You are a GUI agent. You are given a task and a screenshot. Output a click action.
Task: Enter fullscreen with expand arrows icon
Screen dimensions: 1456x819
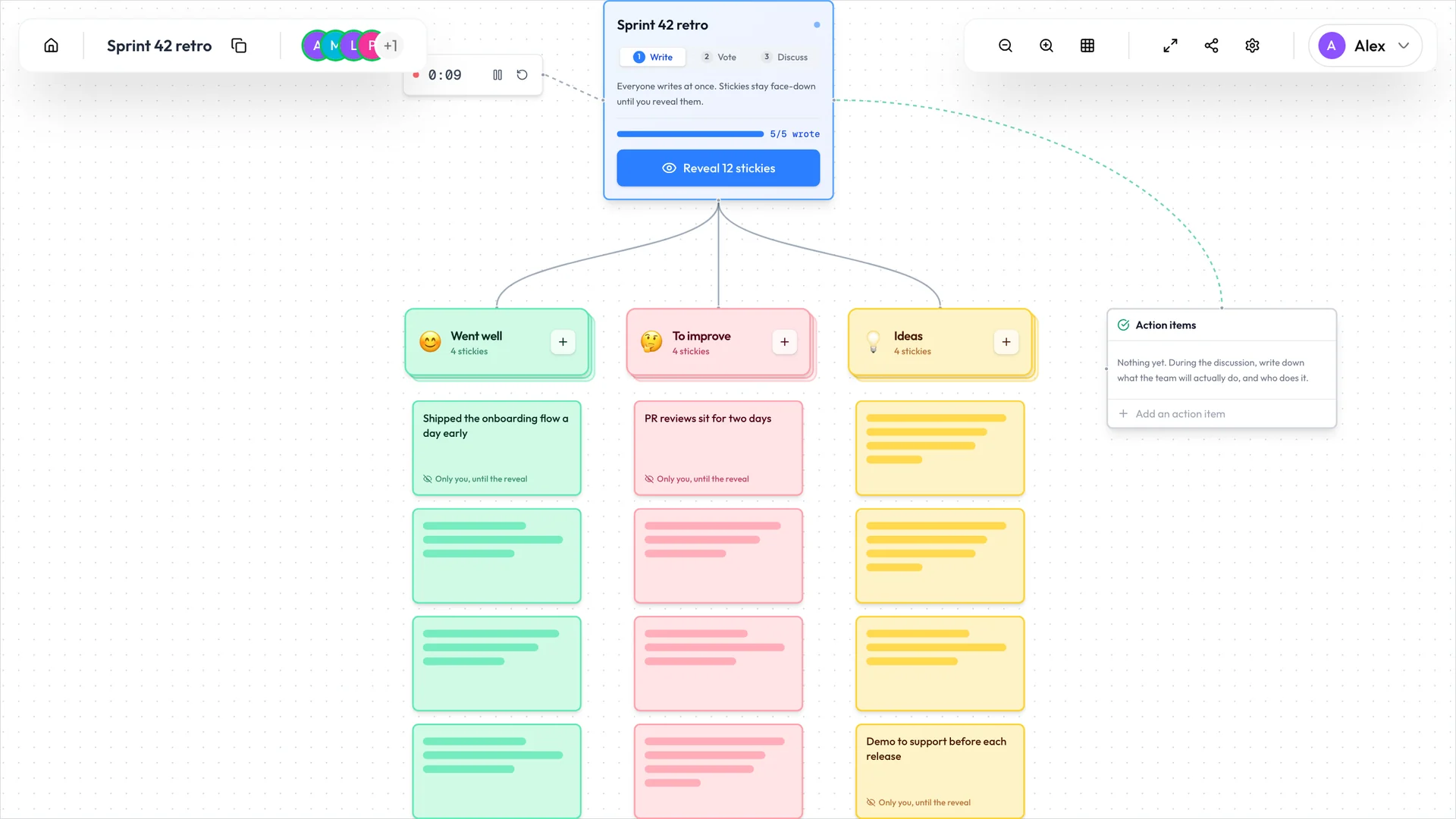click(x=1171, y=45)
